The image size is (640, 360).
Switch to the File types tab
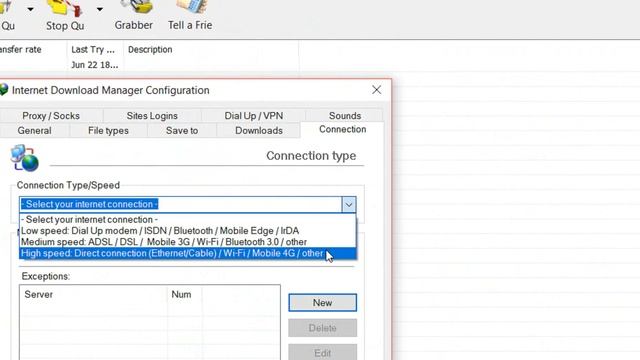[x=108, y=131]
